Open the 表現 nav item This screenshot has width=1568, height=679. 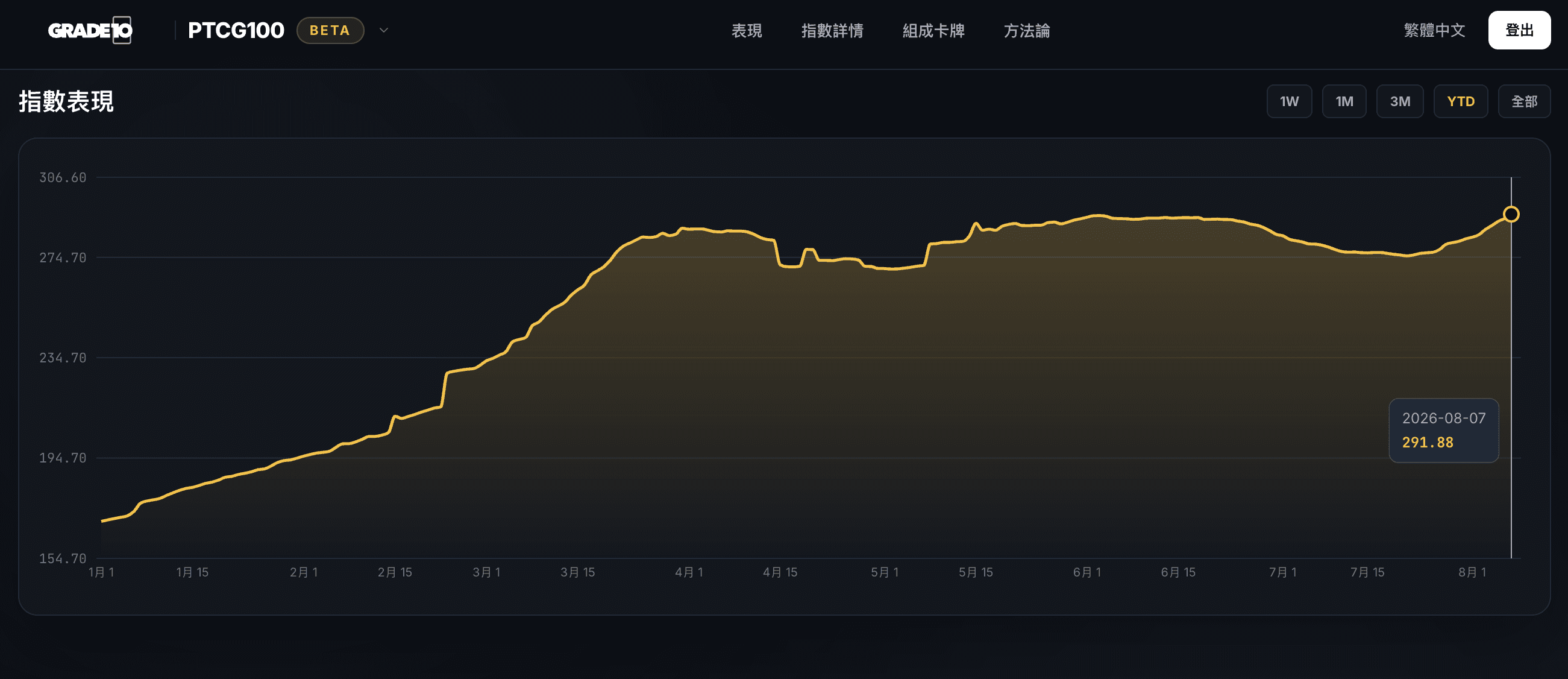click(746, 30)
